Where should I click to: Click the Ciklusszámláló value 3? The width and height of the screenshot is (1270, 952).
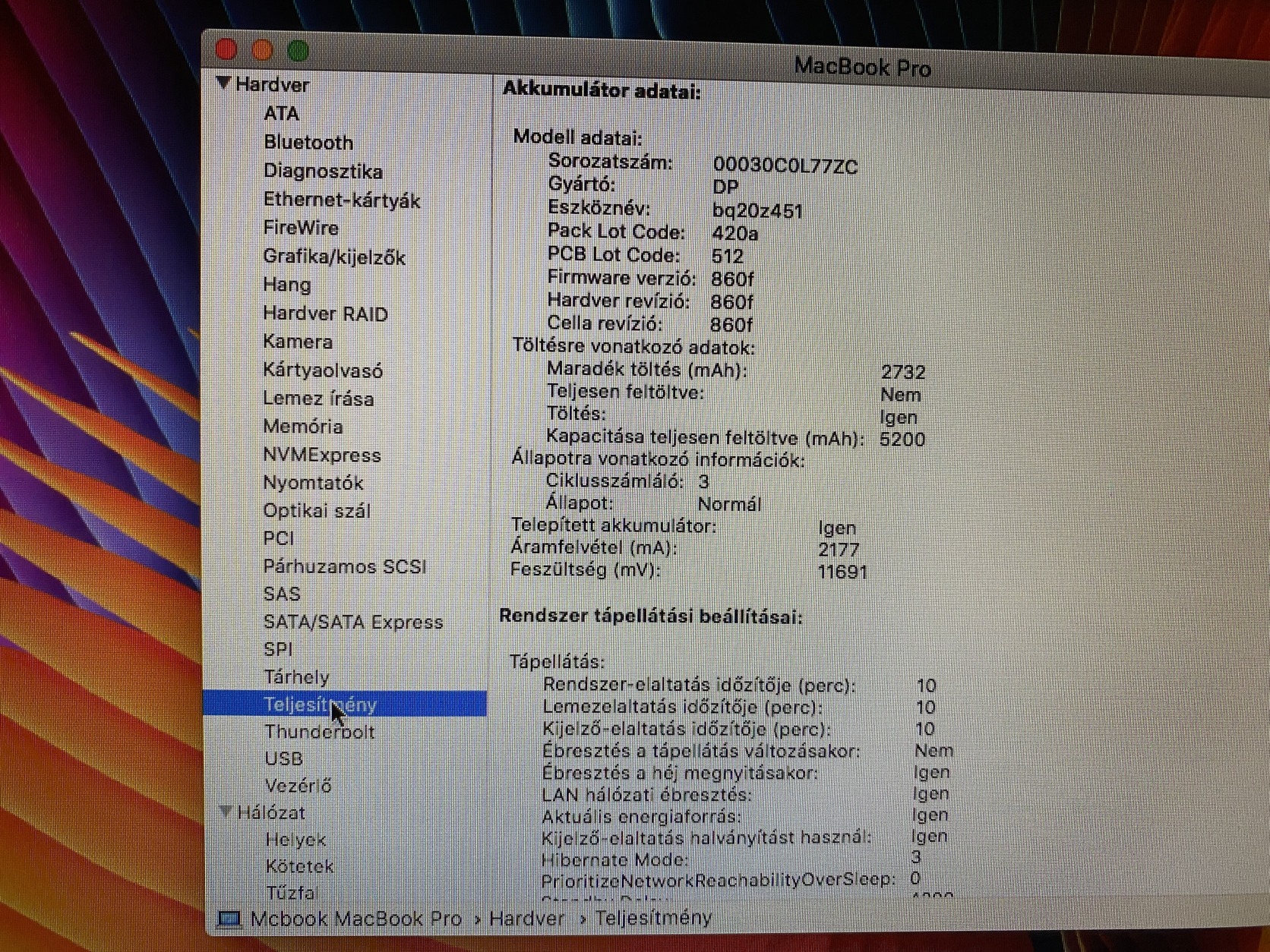703,481
